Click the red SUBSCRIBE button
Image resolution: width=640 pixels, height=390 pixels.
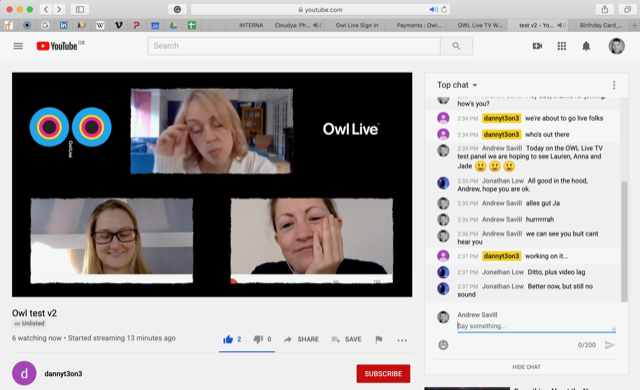383,374
